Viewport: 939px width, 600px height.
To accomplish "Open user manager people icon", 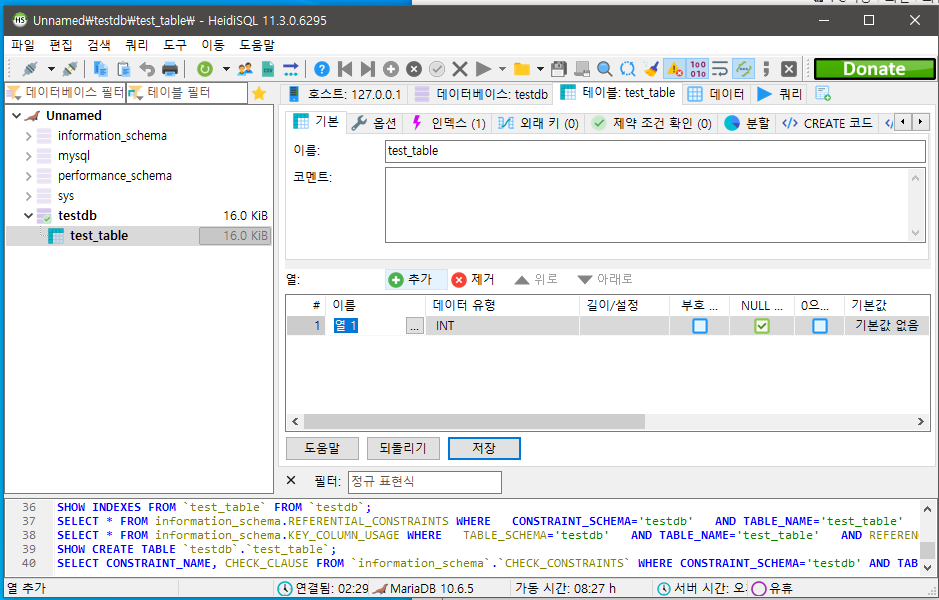I will pyautogui.click(x=245, y=69).
